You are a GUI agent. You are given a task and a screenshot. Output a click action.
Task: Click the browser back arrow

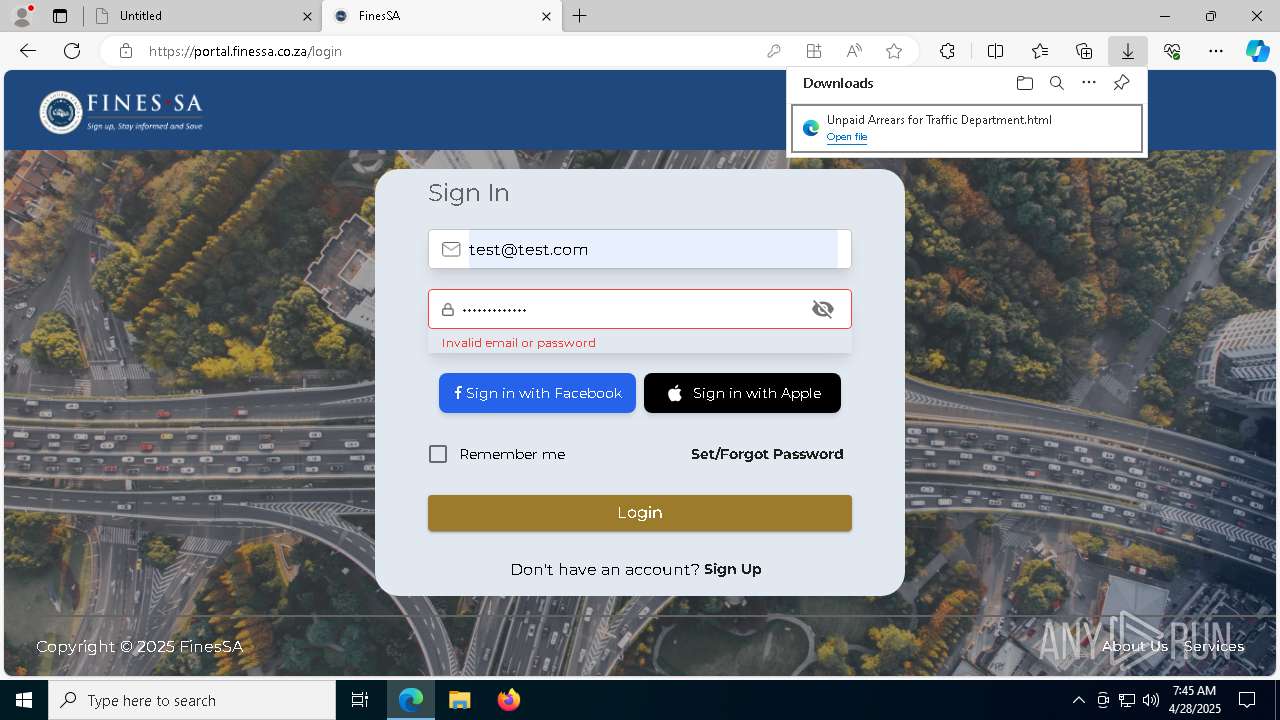(28, 51)
